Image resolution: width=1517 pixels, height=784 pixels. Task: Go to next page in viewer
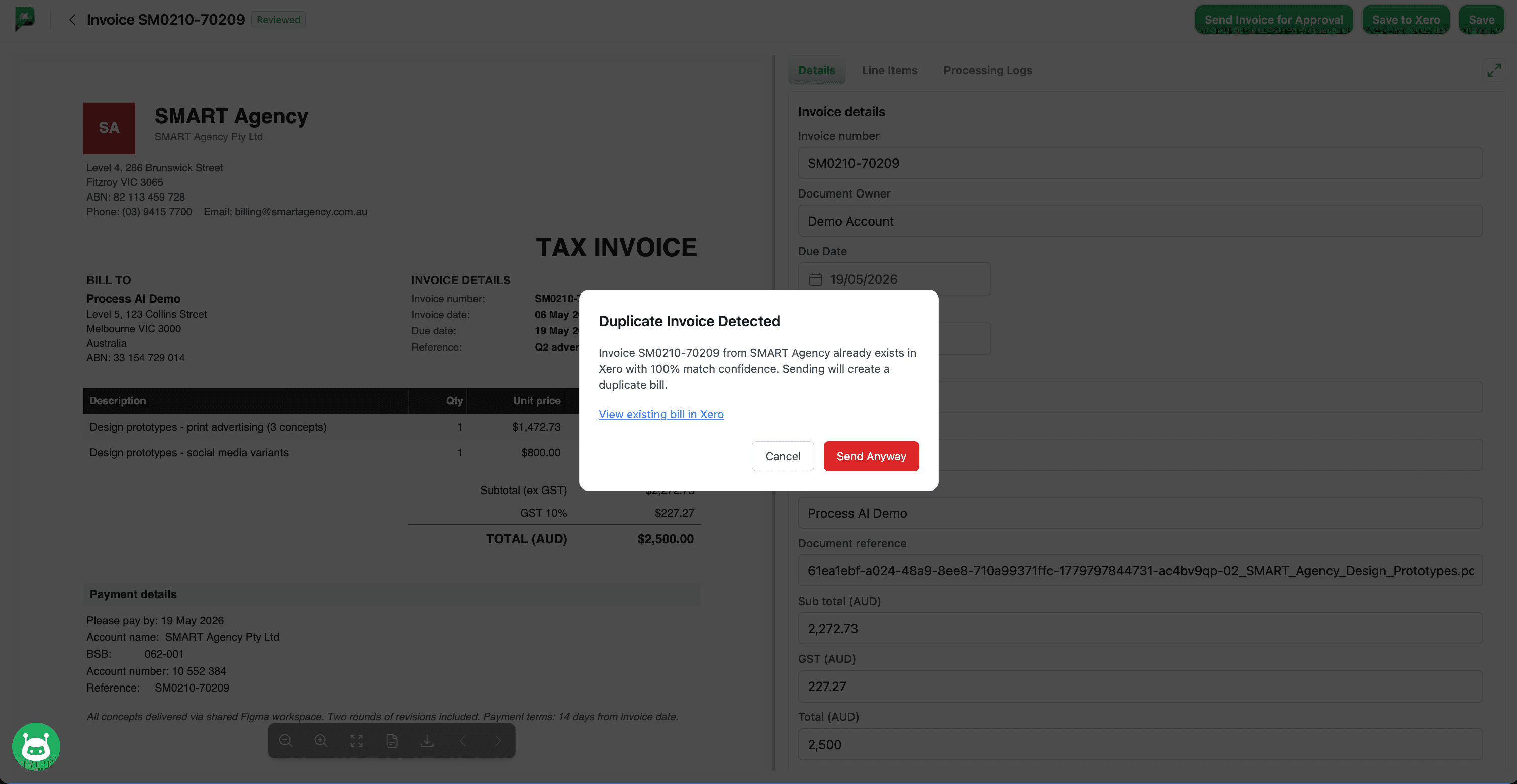coord(498,740)
